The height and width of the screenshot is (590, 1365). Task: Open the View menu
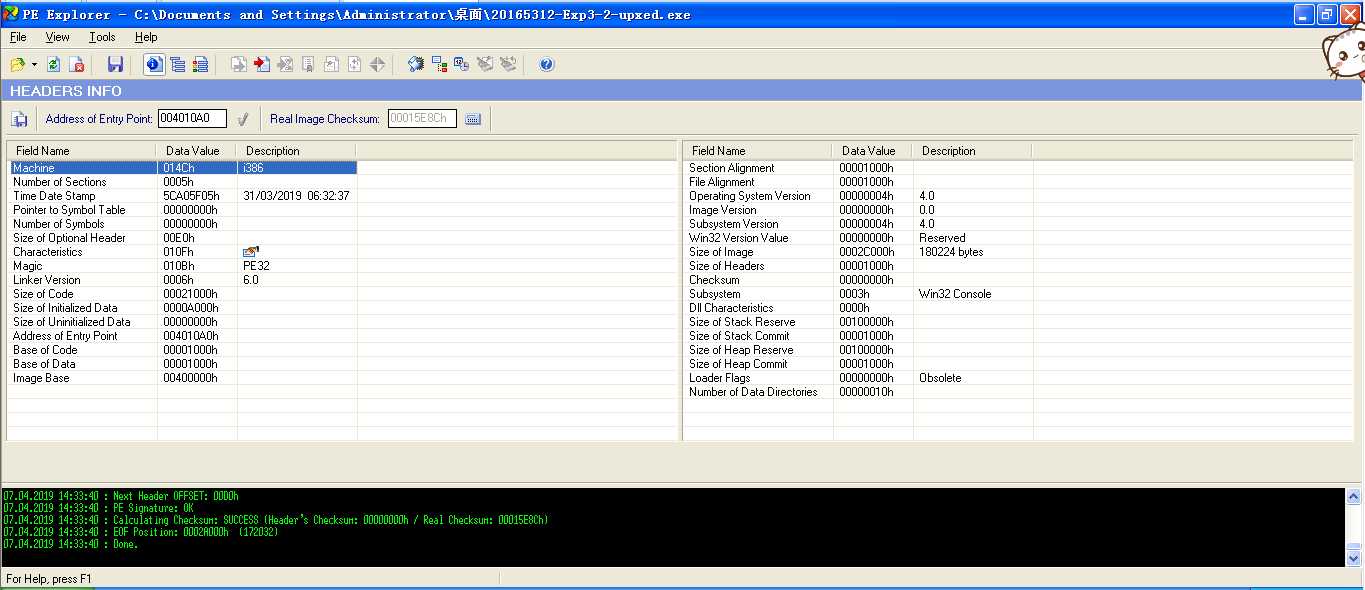pyautogui.click(x=57, y=37)
